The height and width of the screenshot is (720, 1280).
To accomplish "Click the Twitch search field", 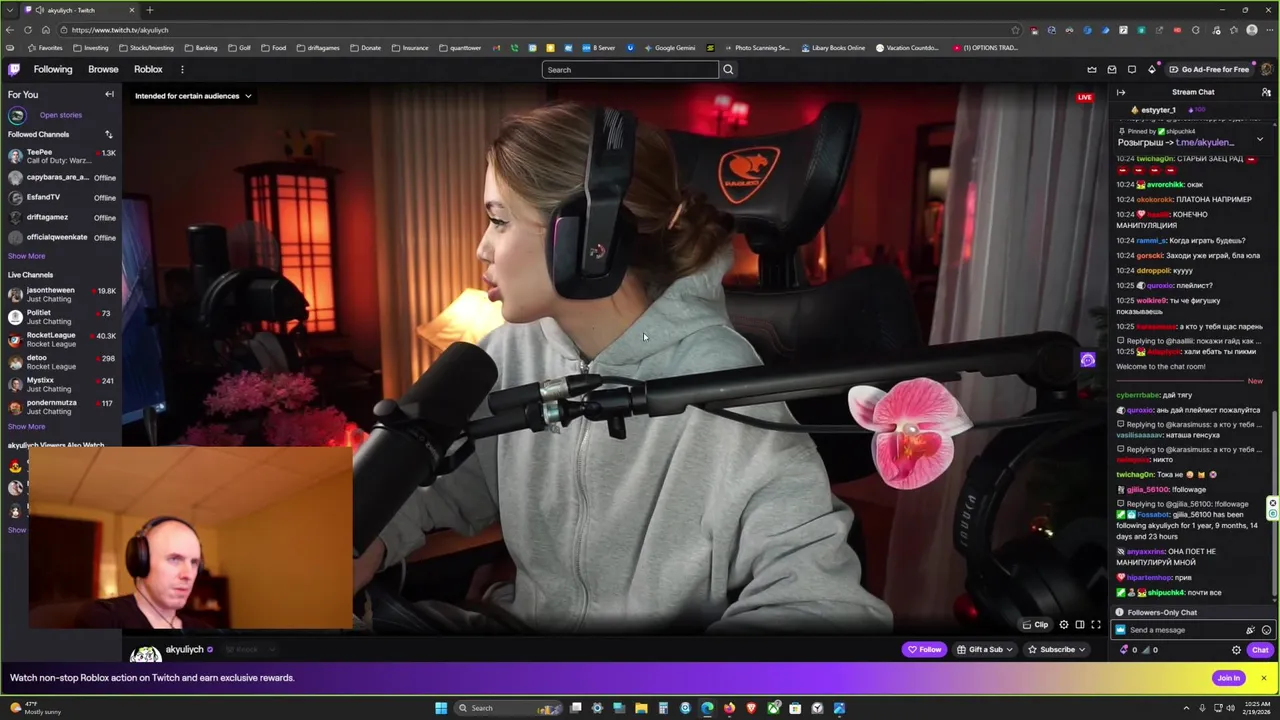I will 630,70.
